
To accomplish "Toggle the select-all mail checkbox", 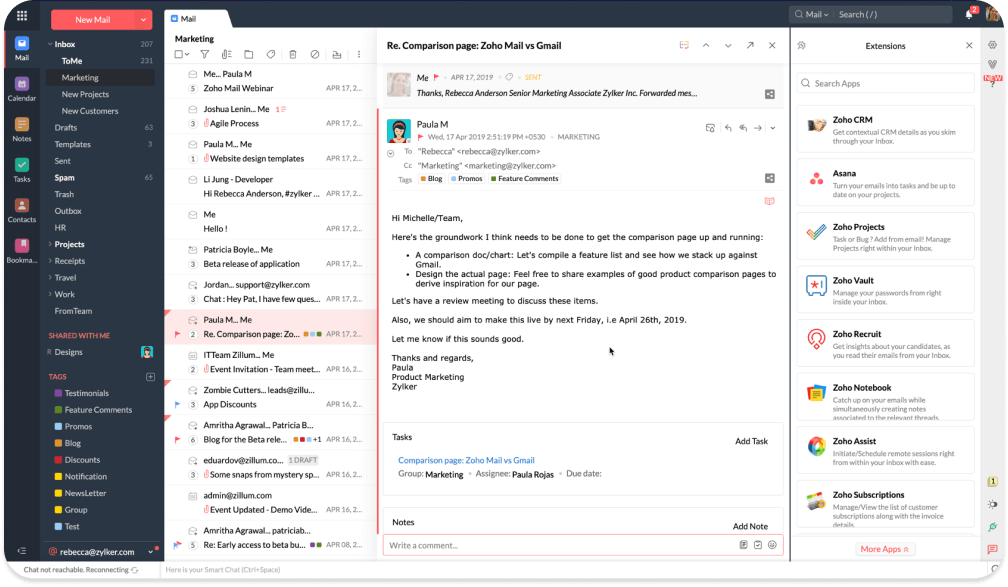I will (x=179, y=55).
